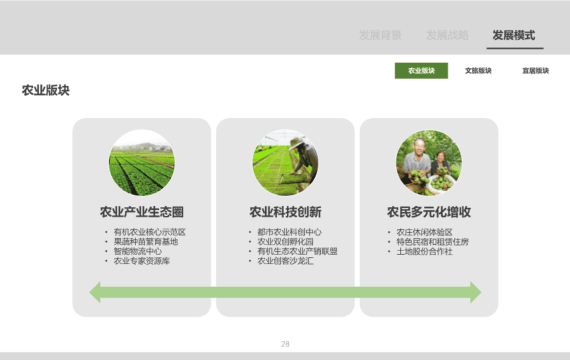Select the 发展模式 tab

(514, 35)
